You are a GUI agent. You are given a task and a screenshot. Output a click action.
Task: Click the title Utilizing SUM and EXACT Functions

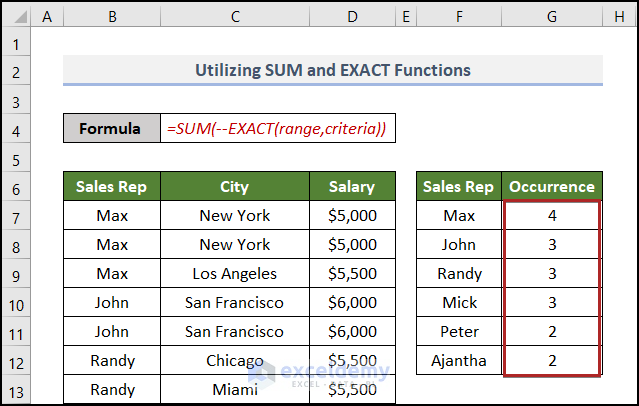click(x=333, y=71)
